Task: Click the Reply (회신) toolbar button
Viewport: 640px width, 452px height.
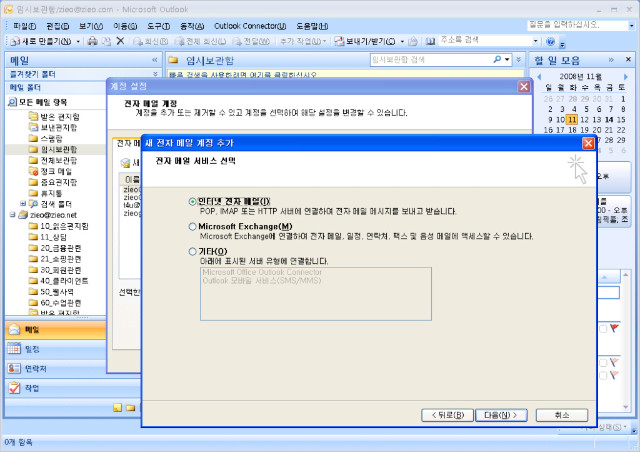Action: tap(151, 41)
